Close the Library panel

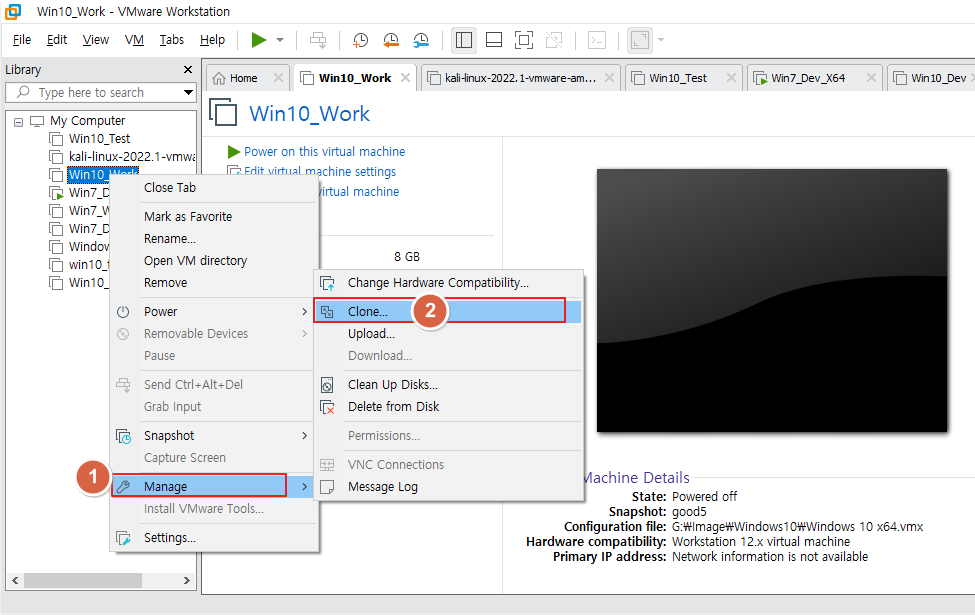pyautogui.click(x=188, y=70)
